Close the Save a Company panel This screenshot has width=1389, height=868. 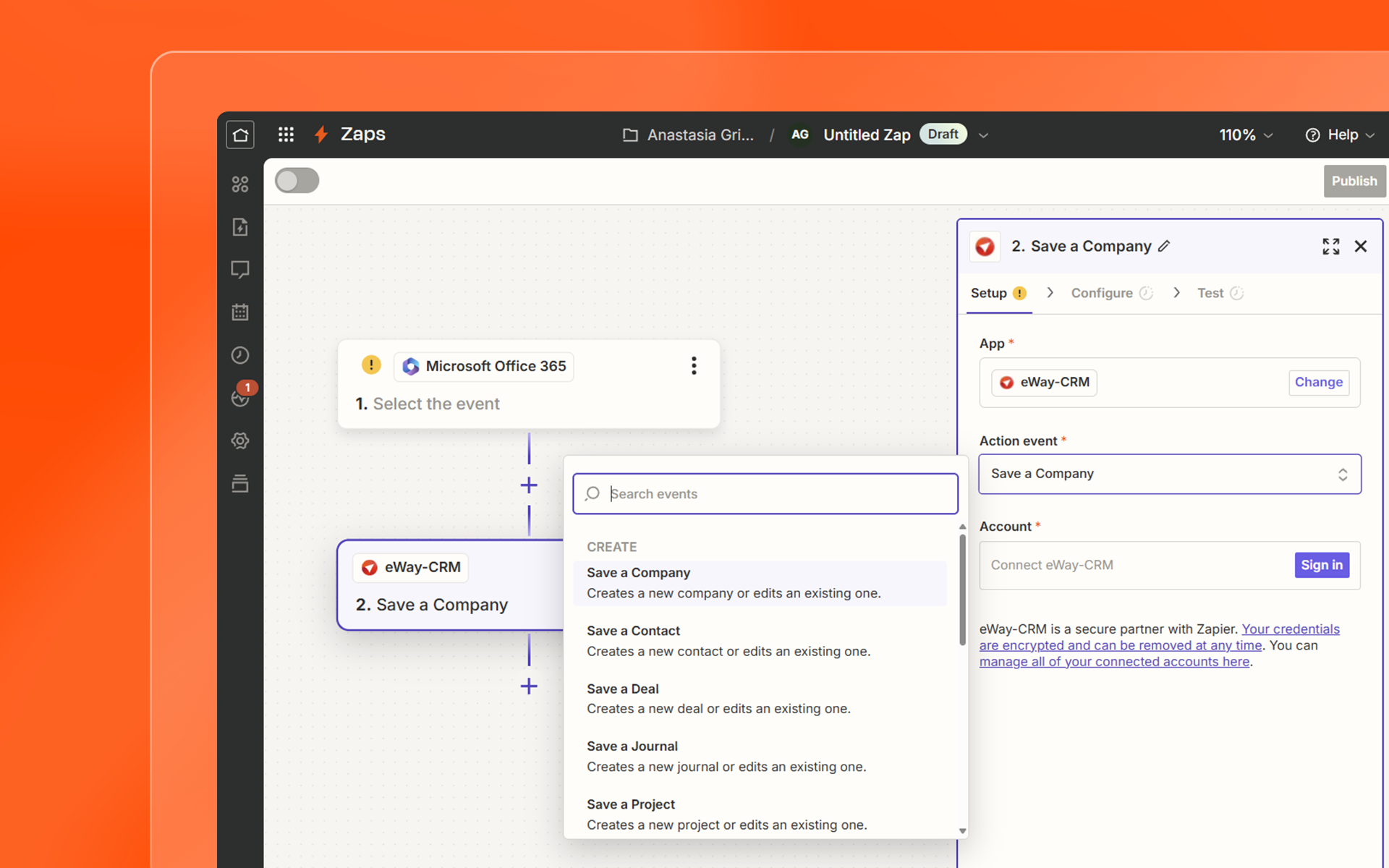(1361, 247)
